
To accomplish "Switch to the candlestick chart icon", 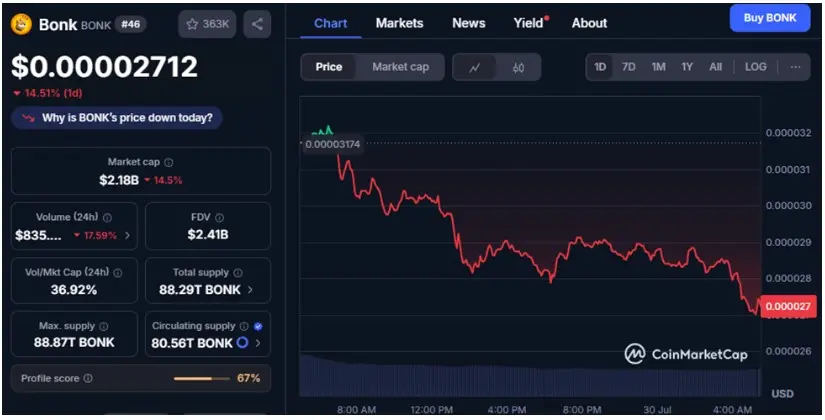I will tap(518, 67).
